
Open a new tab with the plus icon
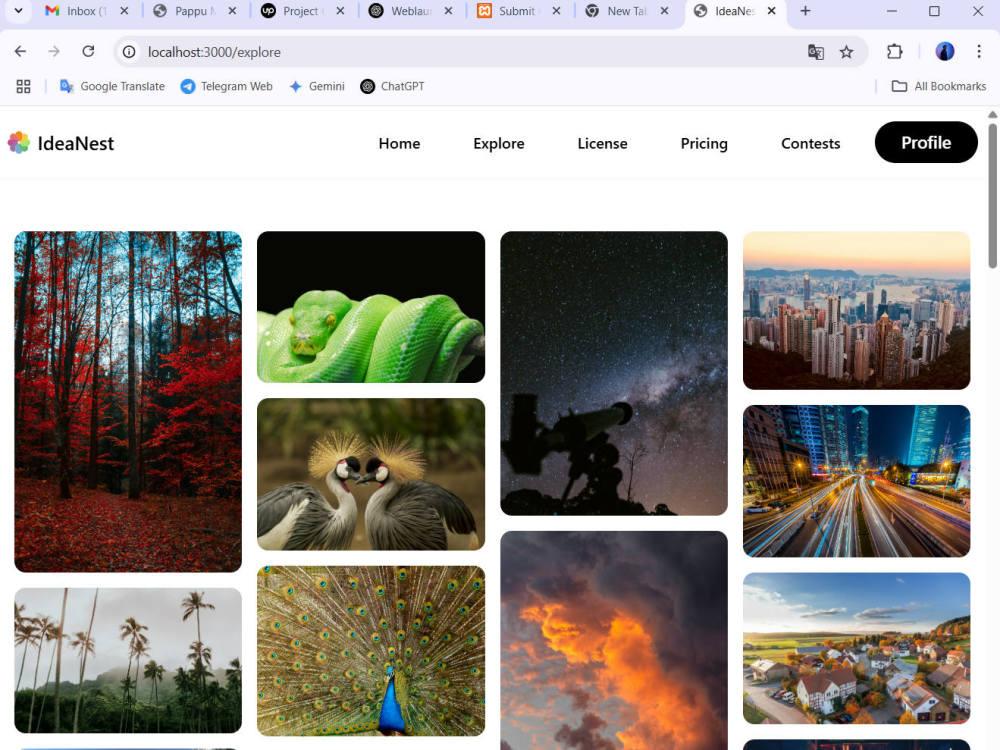805,11
